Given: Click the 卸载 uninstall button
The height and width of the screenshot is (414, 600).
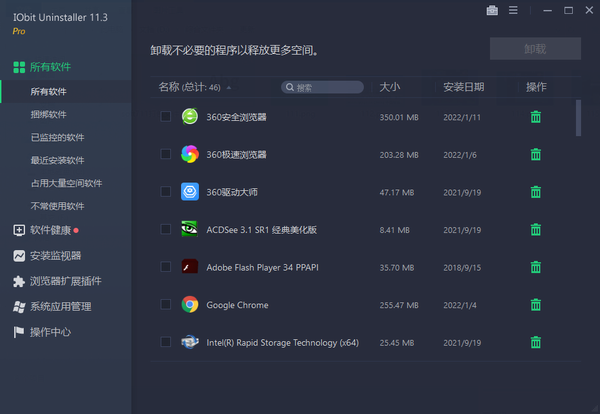Looking at the screenshot, I should click(535, 49).
